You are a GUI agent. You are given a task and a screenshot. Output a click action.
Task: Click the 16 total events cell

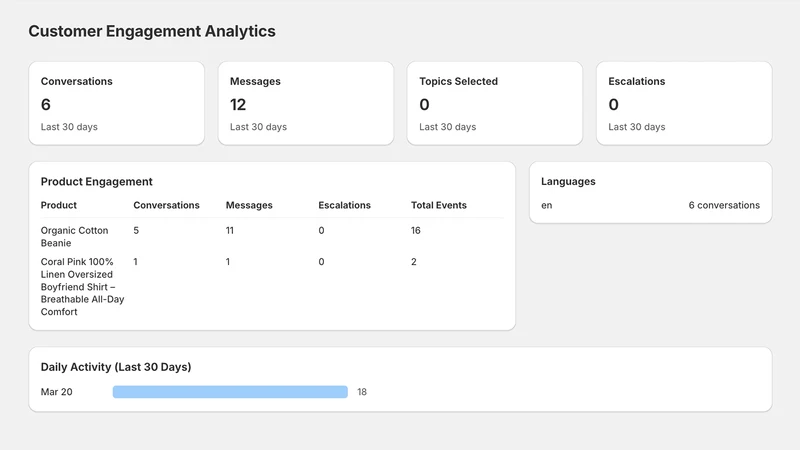(416, 231)
